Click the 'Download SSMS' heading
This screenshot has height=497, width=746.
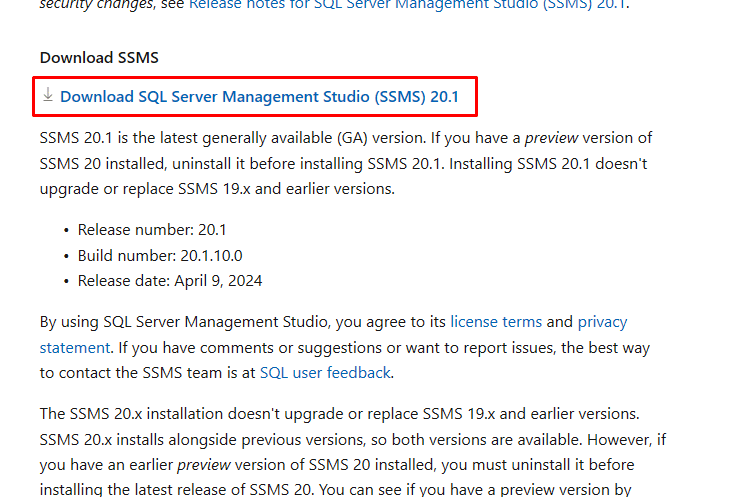pyautogui.click(x=99, y=58)
